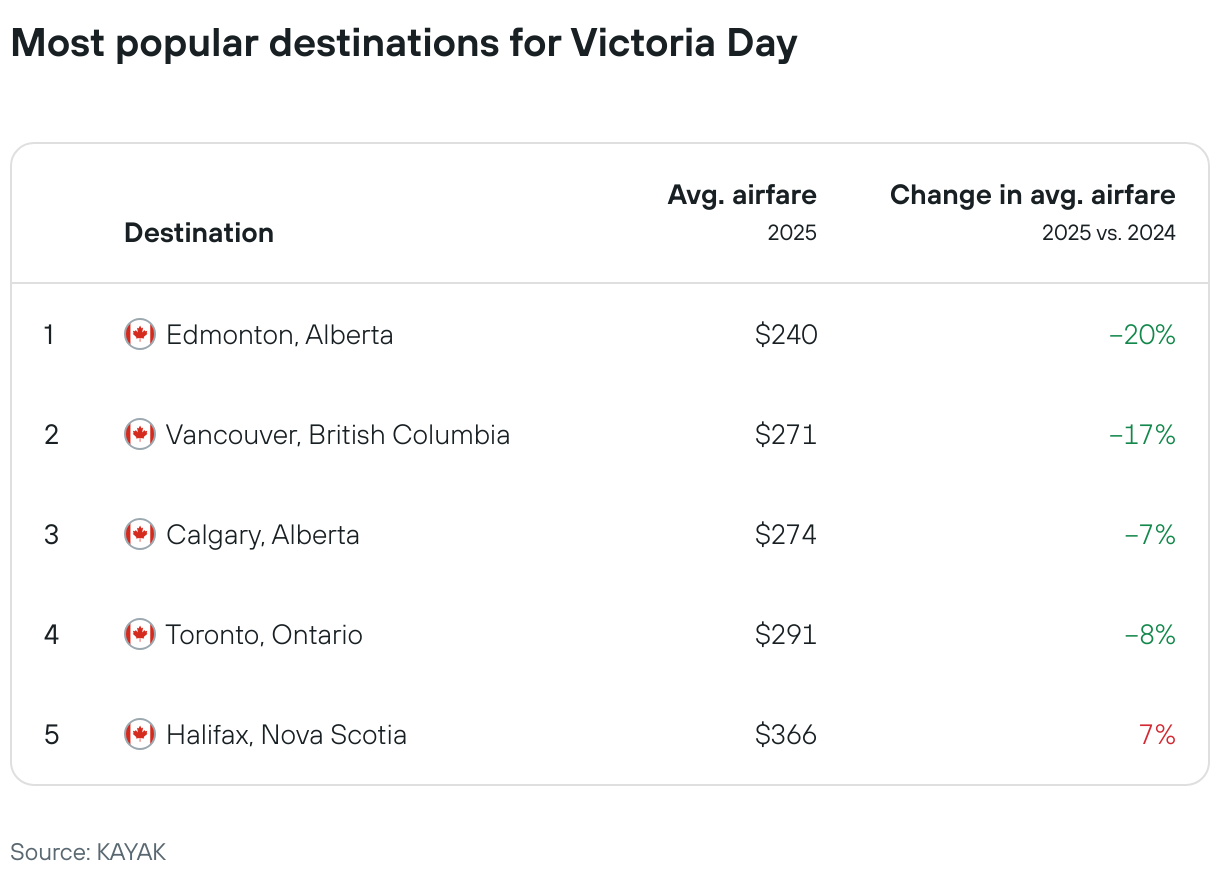
Task: Click the $240 airfare for Edmonton
Action: pos(786,334)
